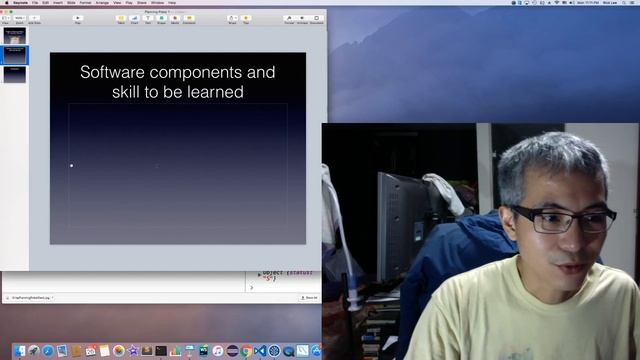This screenshot has width=640, height=360.
Task: Click the console prompt chevron in browser window
Action: point(252,288)
